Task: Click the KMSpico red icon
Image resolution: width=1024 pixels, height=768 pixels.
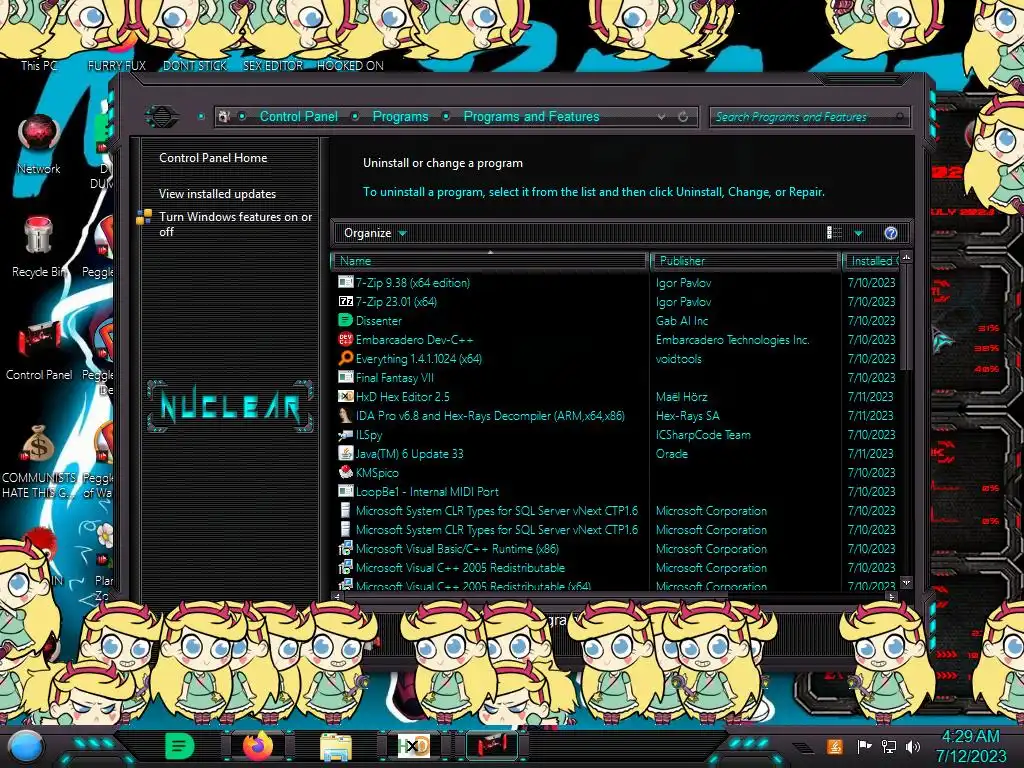Action: pos(345,472)
